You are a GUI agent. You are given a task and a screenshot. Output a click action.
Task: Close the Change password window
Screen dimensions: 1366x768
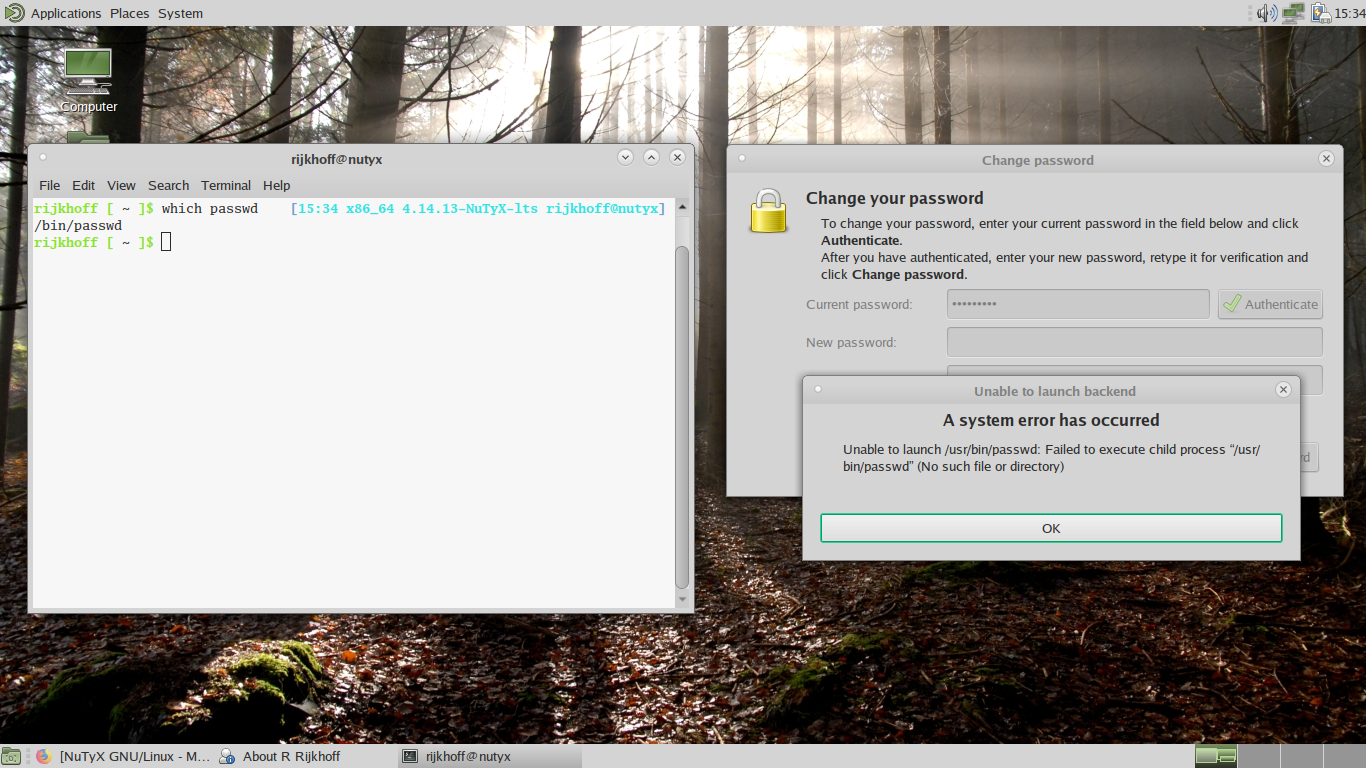pyautogui.click(x=1326, y=159)
